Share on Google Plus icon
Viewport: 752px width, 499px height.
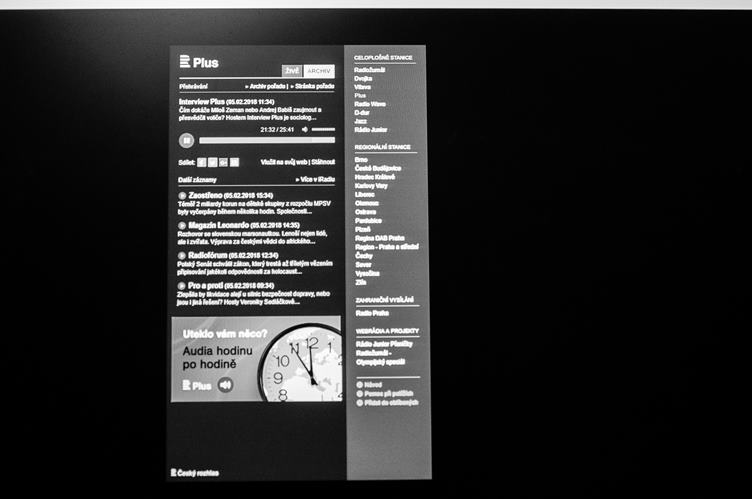tap(223, 163)
